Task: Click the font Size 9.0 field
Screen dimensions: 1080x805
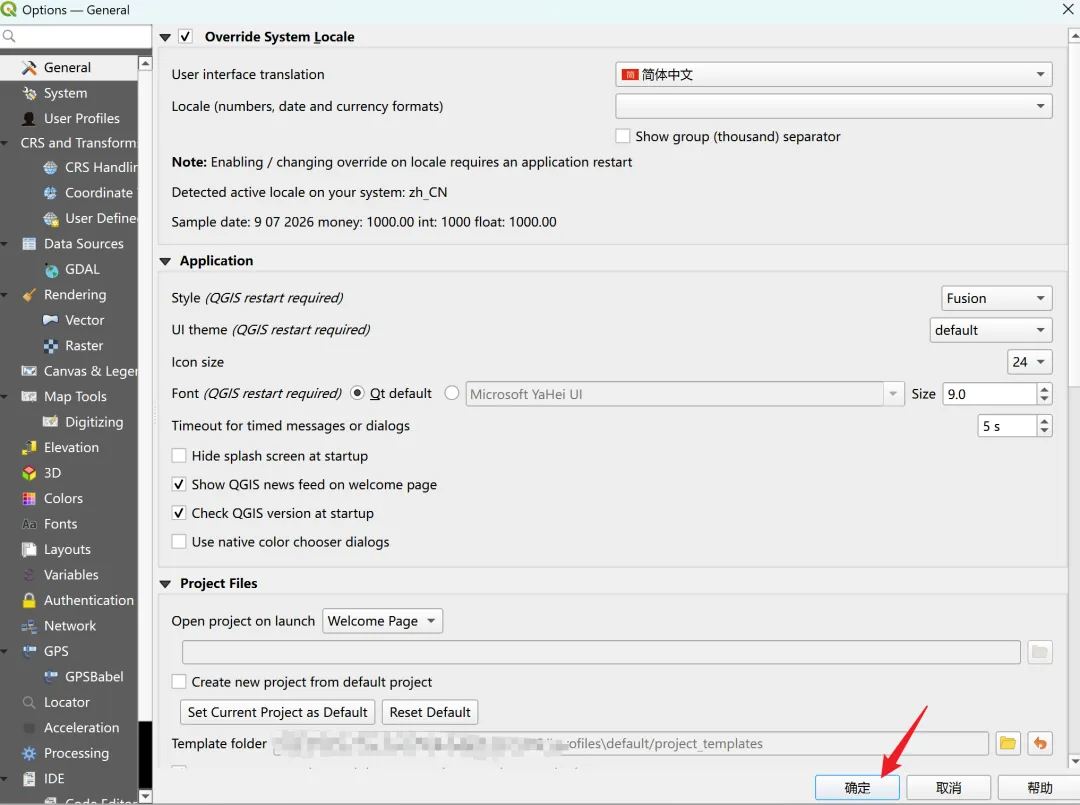Action: click(x=989, y=394)
